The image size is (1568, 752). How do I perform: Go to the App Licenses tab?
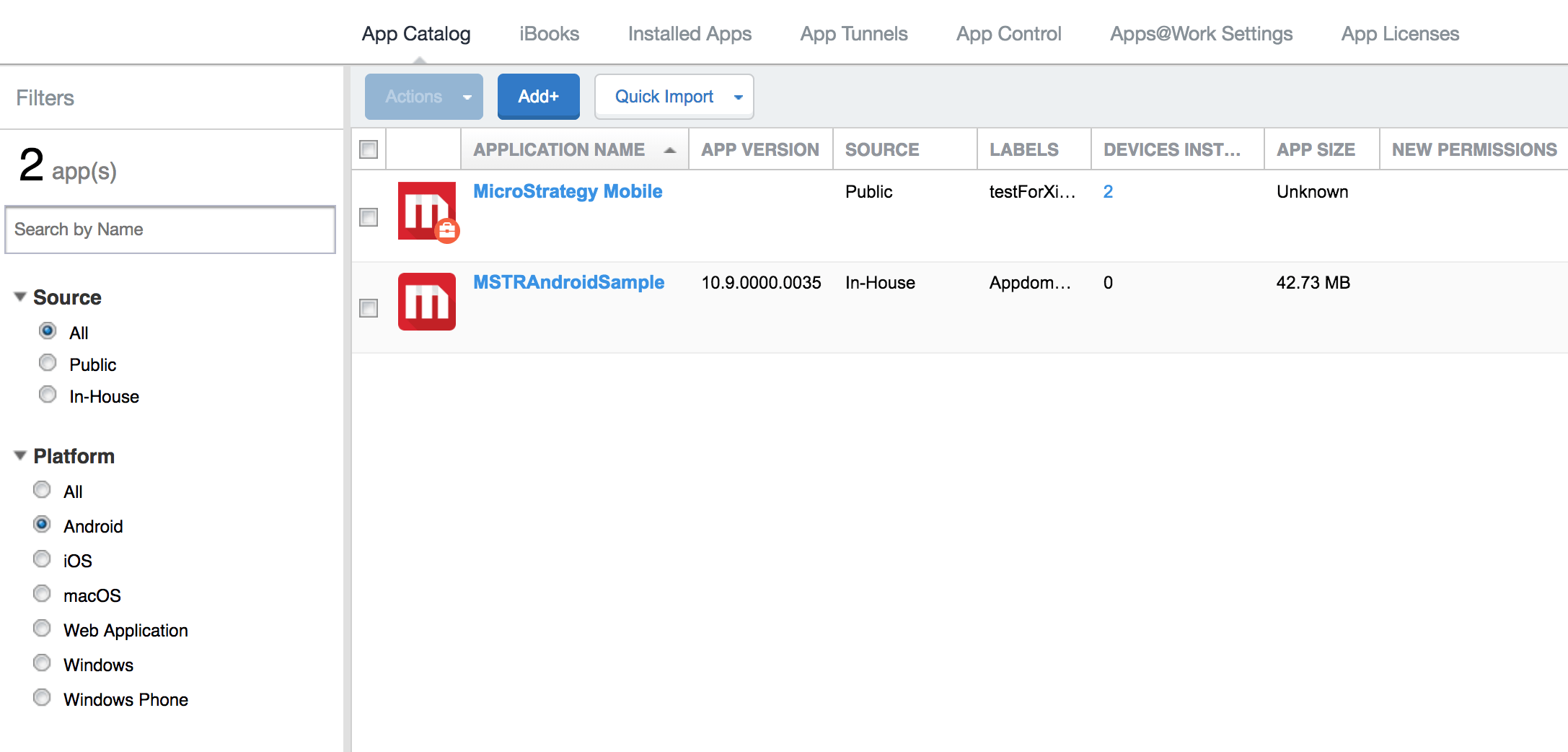(1401, 34)
